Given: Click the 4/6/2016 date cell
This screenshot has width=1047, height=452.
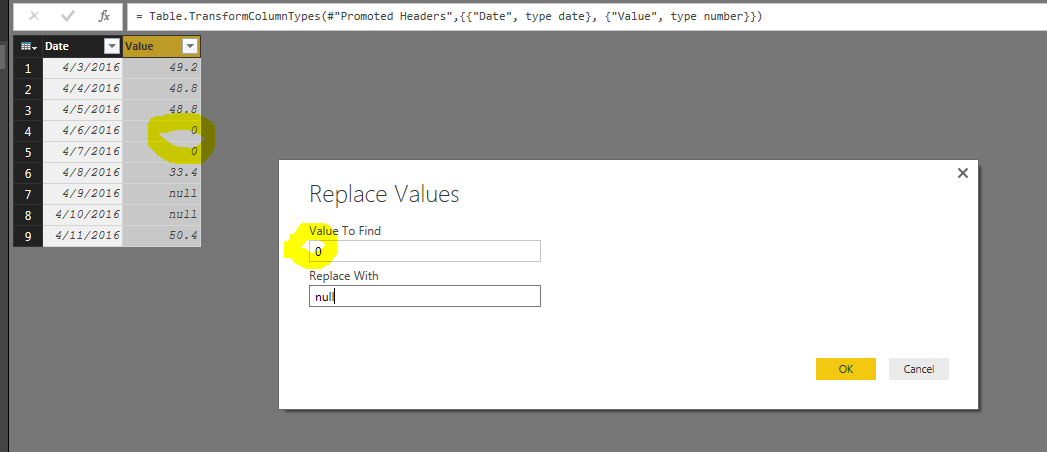Looking at the screenshot, I should pyautogui.click(x=82, y=131).
